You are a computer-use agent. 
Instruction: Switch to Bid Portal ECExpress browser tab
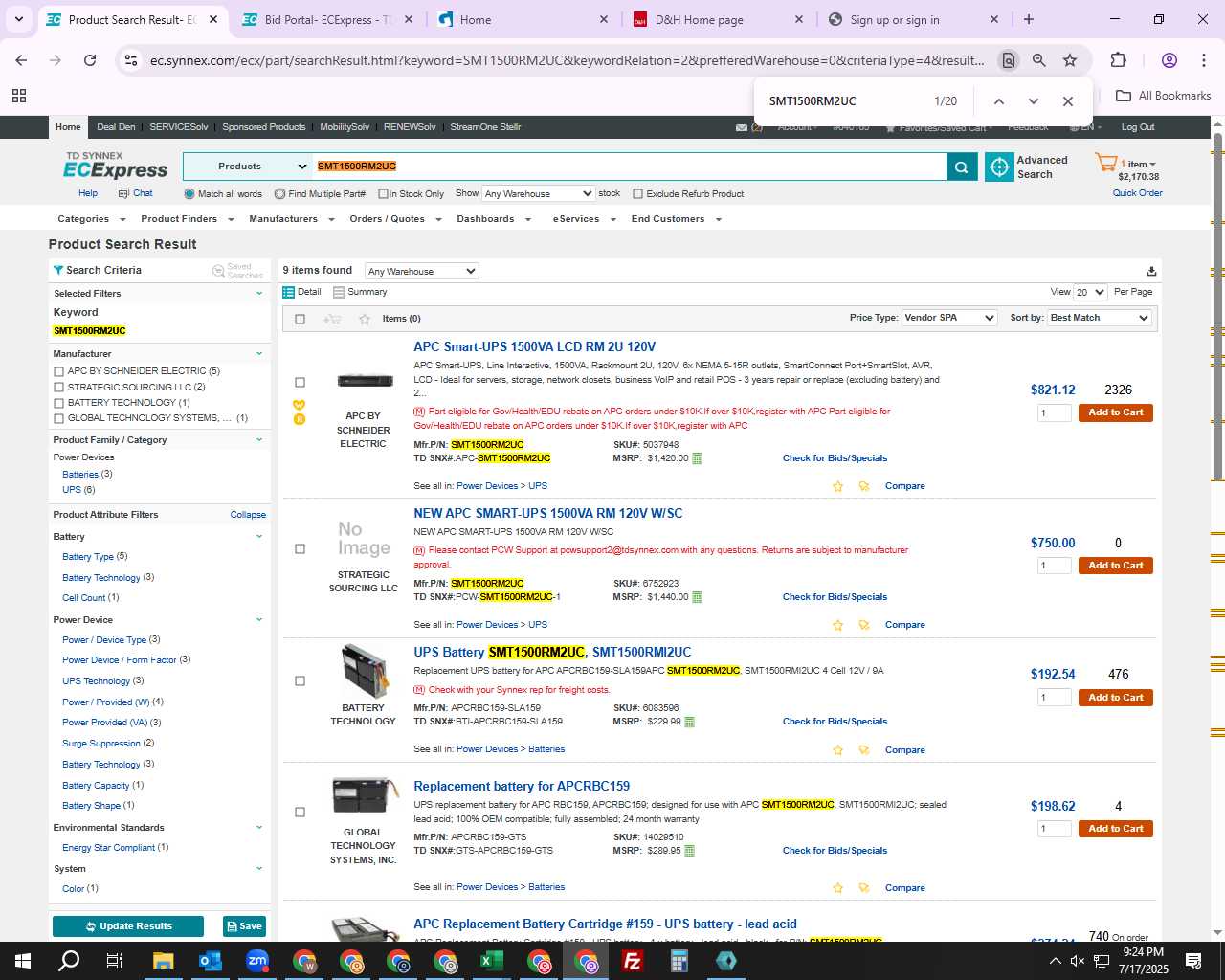(x=325, y=19)
